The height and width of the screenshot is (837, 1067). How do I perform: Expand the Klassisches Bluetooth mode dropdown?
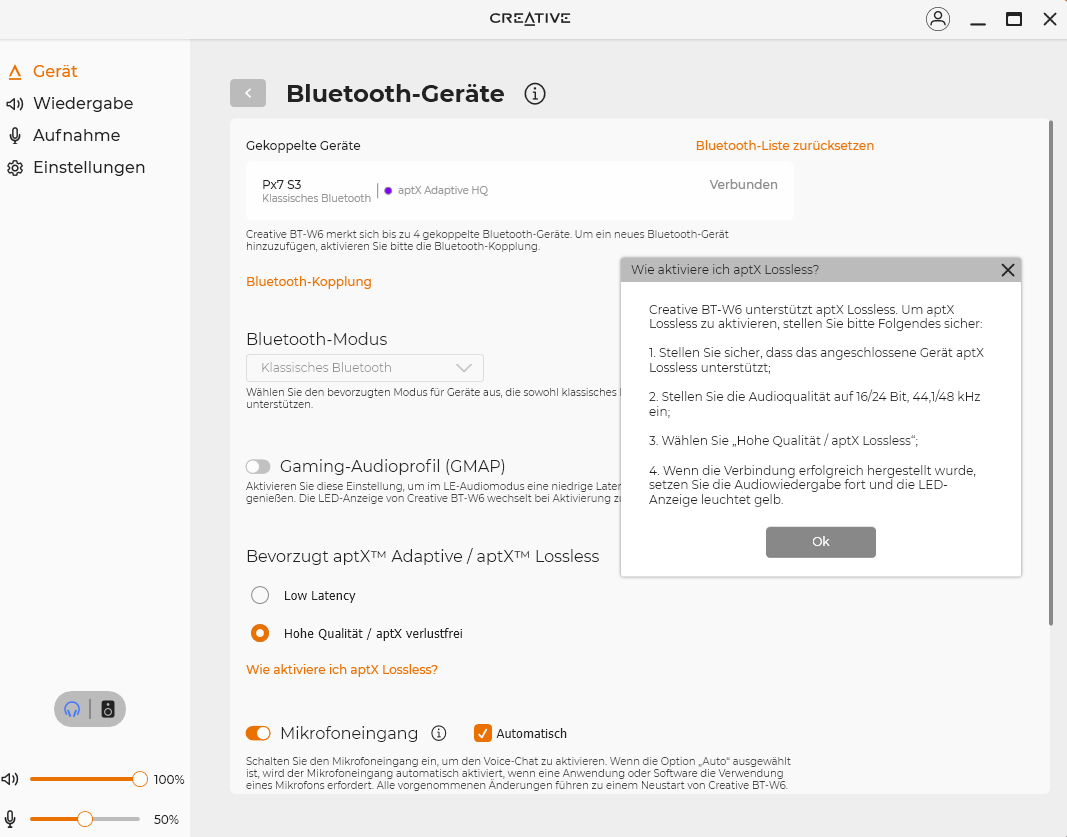point(365,367)
